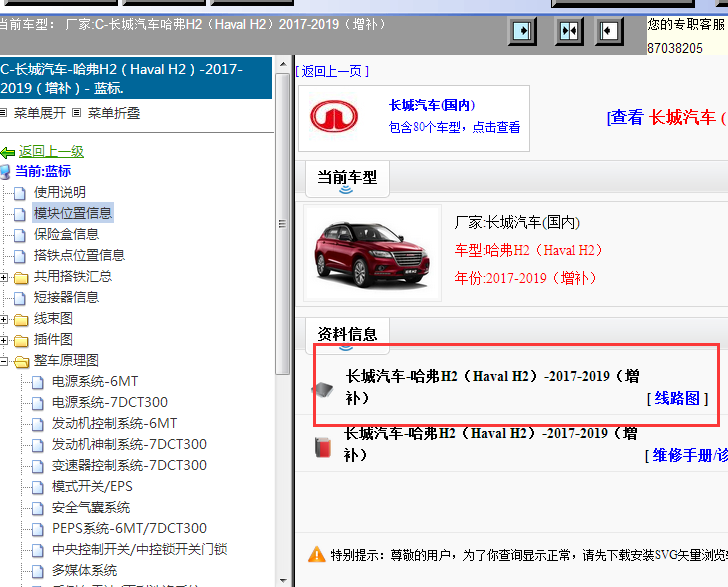Click the 返回上一级 link
Viewport: 728px width, 587px height.
[51, 151]
